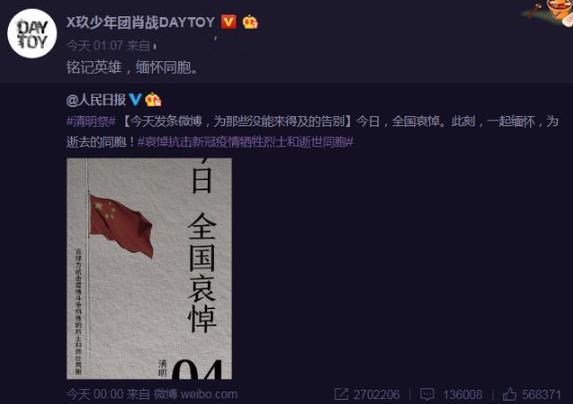Enlarge the 全国哀悼 flag image
The height and width of the screenshot is (404, 573).
pyautogui.click(x=149, y=268)
